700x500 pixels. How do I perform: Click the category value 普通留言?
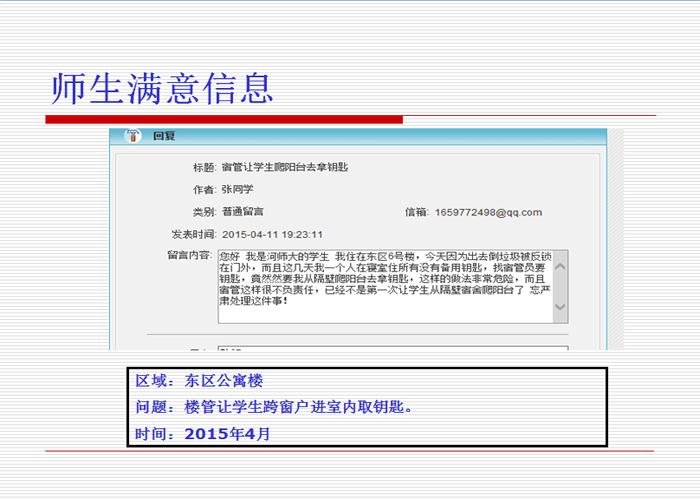coord(243,212)
